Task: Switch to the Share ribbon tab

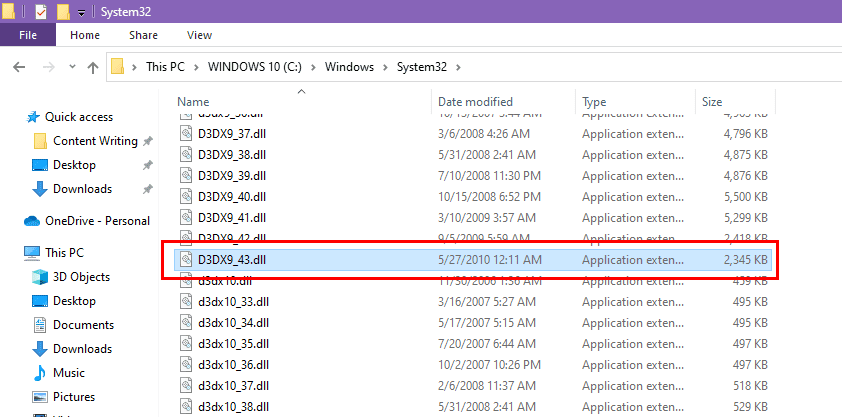Action: [x=143, y=35]
